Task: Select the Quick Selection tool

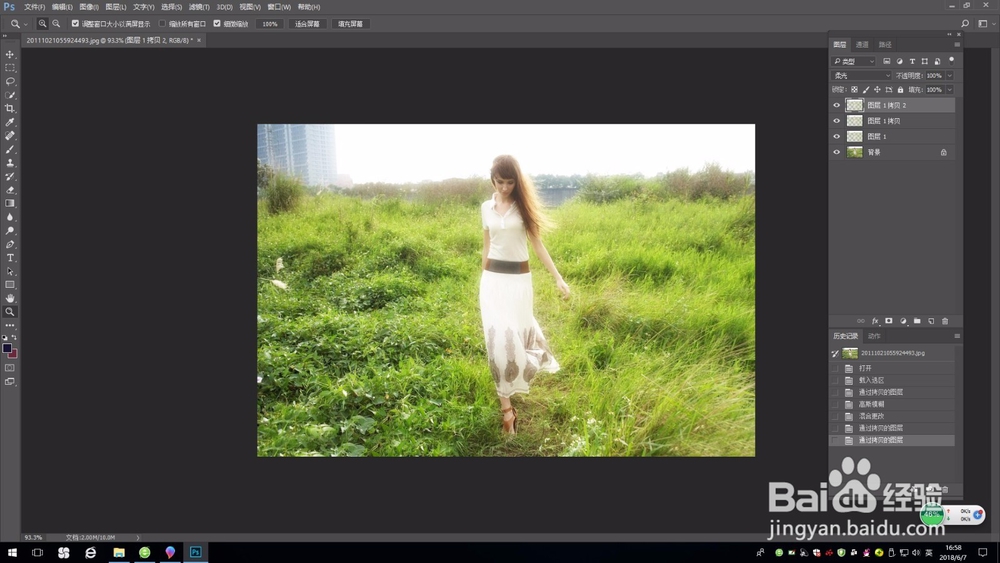Action: point(10,95)
